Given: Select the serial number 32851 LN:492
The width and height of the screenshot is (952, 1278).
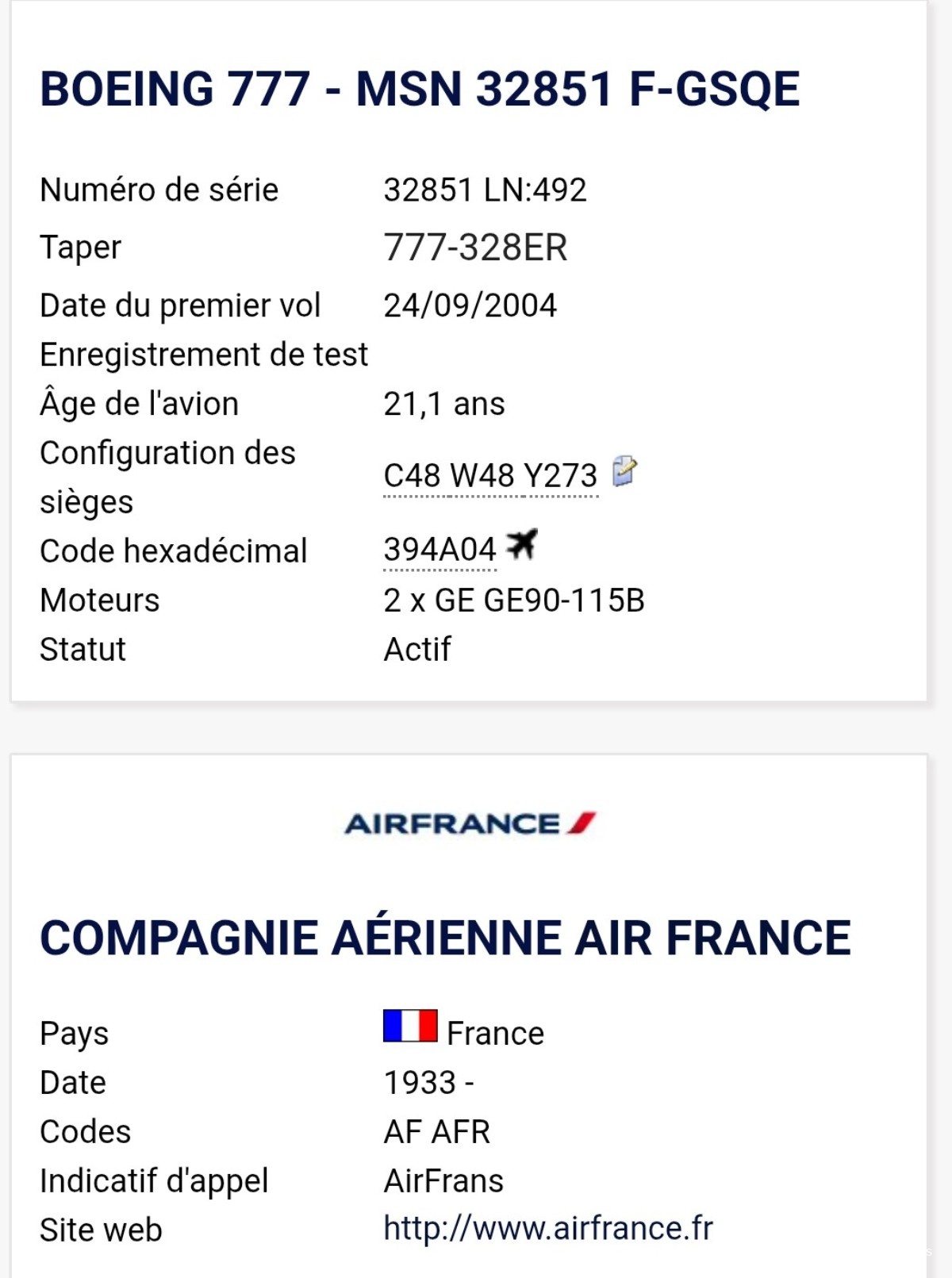Looking at the screenshot, I should pyautogui.click(x=485, y=190).
